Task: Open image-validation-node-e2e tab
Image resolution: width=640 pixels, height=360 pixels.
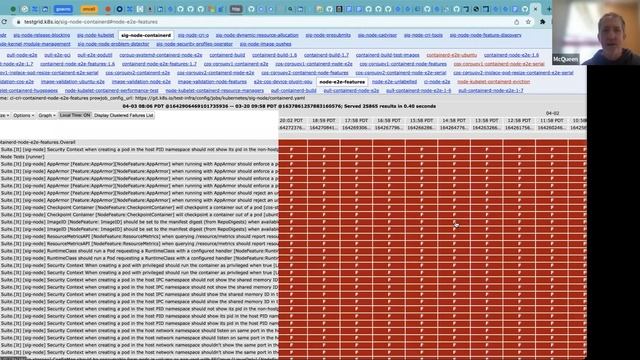Action: [141, 82]
